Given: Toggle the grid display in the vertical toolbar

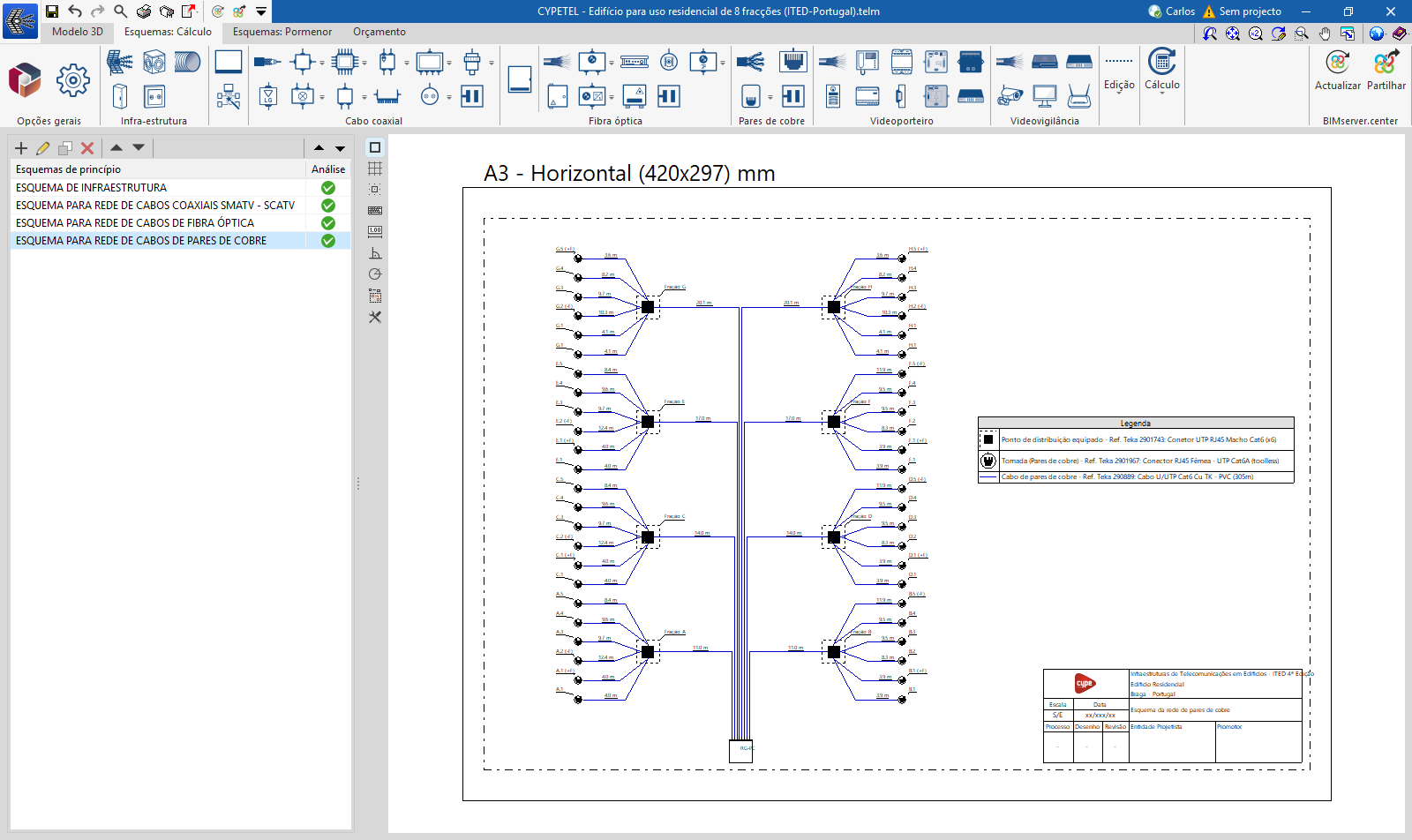Looking at the screenshot, I should click(375, 169).
